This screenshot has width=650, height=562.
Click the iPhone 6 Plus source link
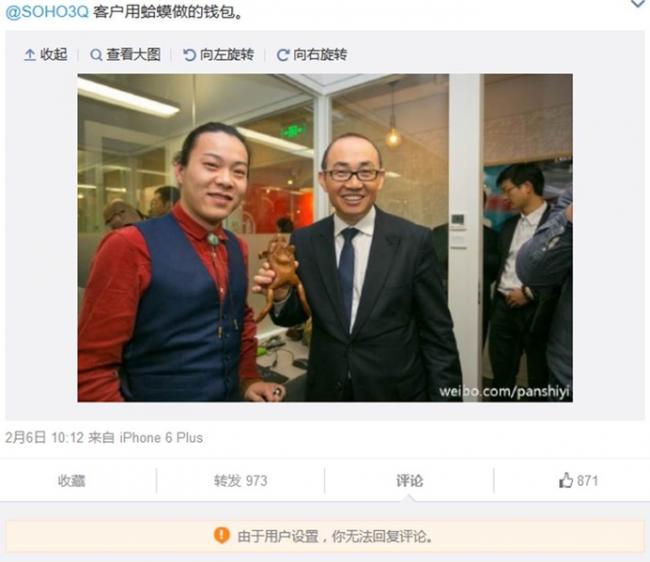[161, 438]
